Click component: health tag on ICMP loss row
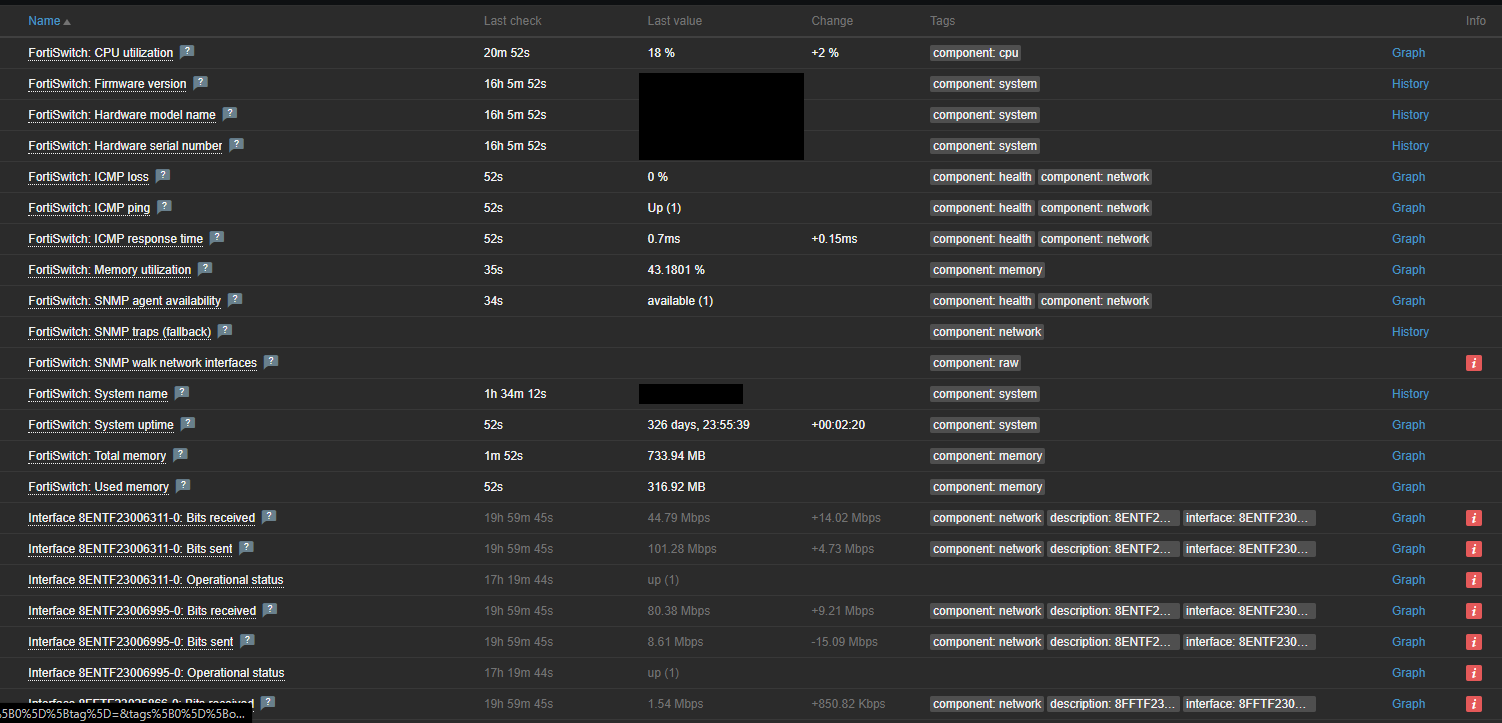The image size is (1502, 723). click(x=982, y=177)
